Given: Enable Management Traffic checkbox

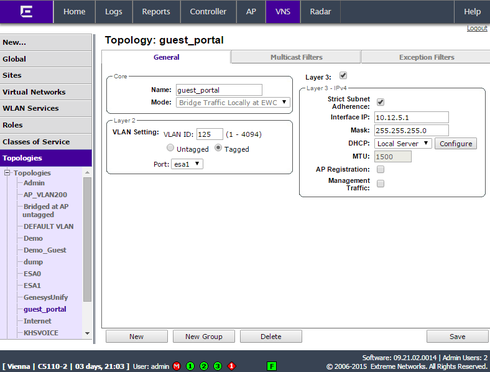Looking at the screenshot, I should coord(380,184).
